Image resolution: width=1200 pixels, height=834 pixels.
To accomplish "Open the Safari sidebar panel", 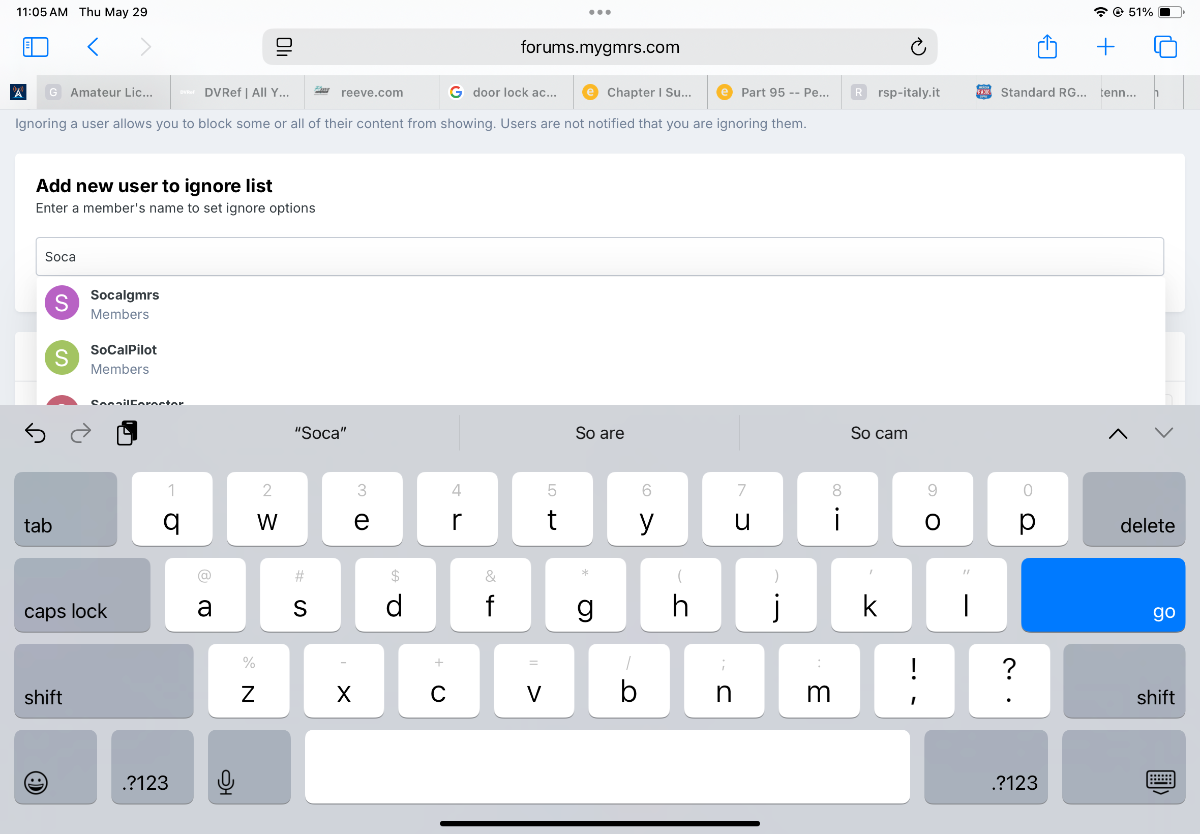I will click(x=35, y=47).
